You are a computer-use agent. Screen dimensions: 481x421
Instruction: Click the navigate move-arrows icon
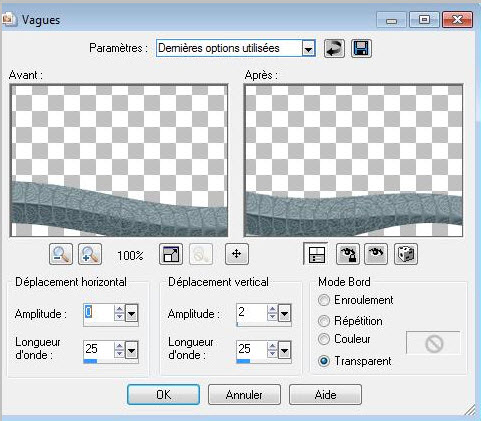237,254
